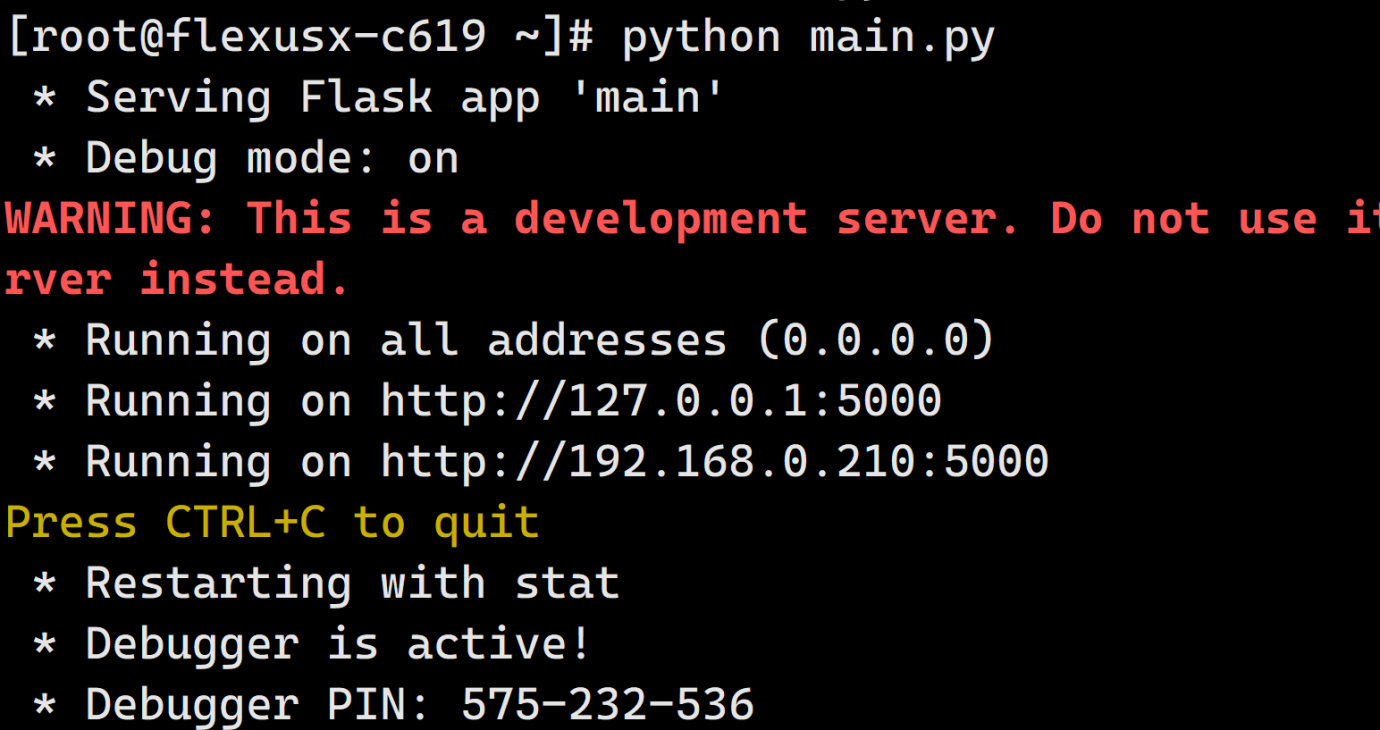The height and width of the screenshot is (730, 1380).
Task: Click the '[root@flexusx-c619 ~]#' prompt
Action: pyautogui.click(x=300, y=38)
